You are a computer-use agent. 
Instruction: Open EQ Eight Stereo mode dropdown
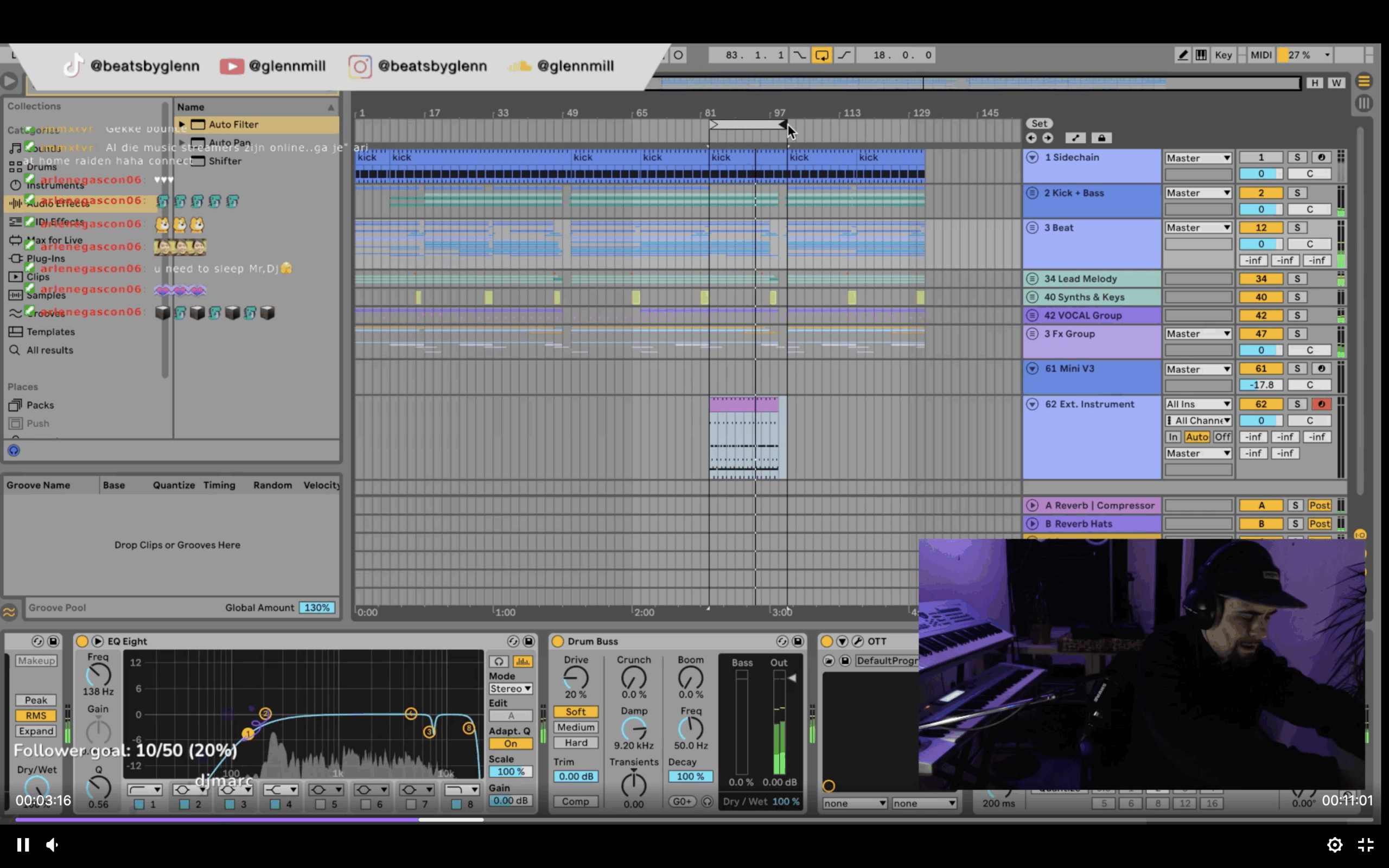coord(510,688)
